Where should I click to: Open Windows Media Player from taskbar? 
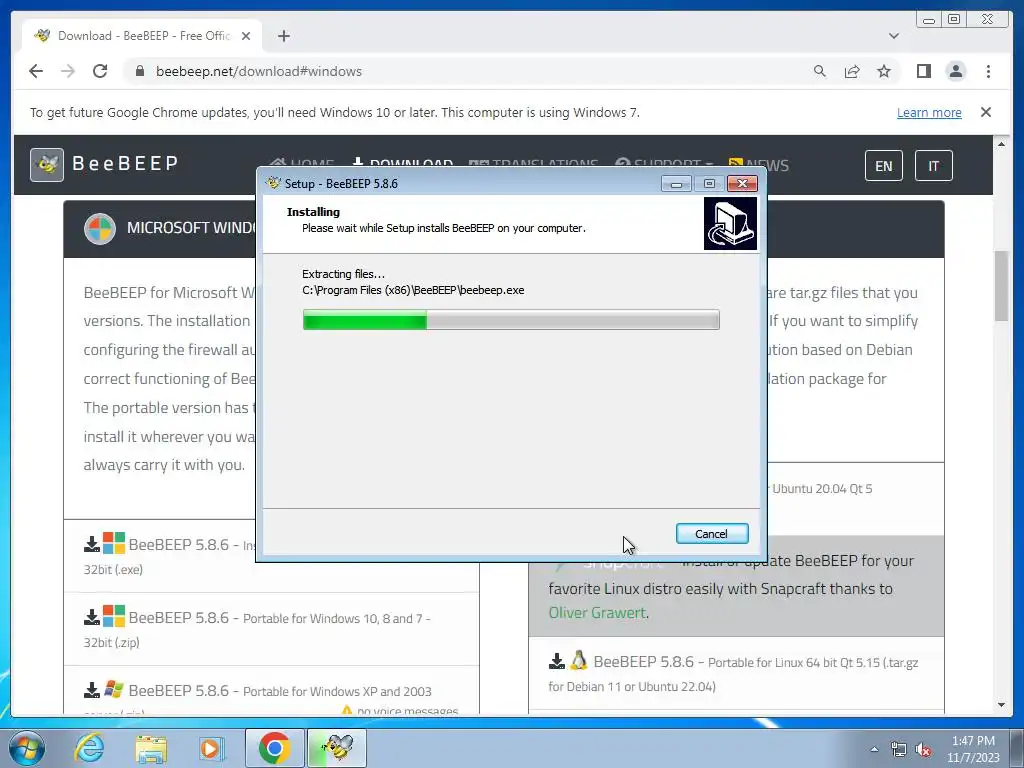coord(211,748)
